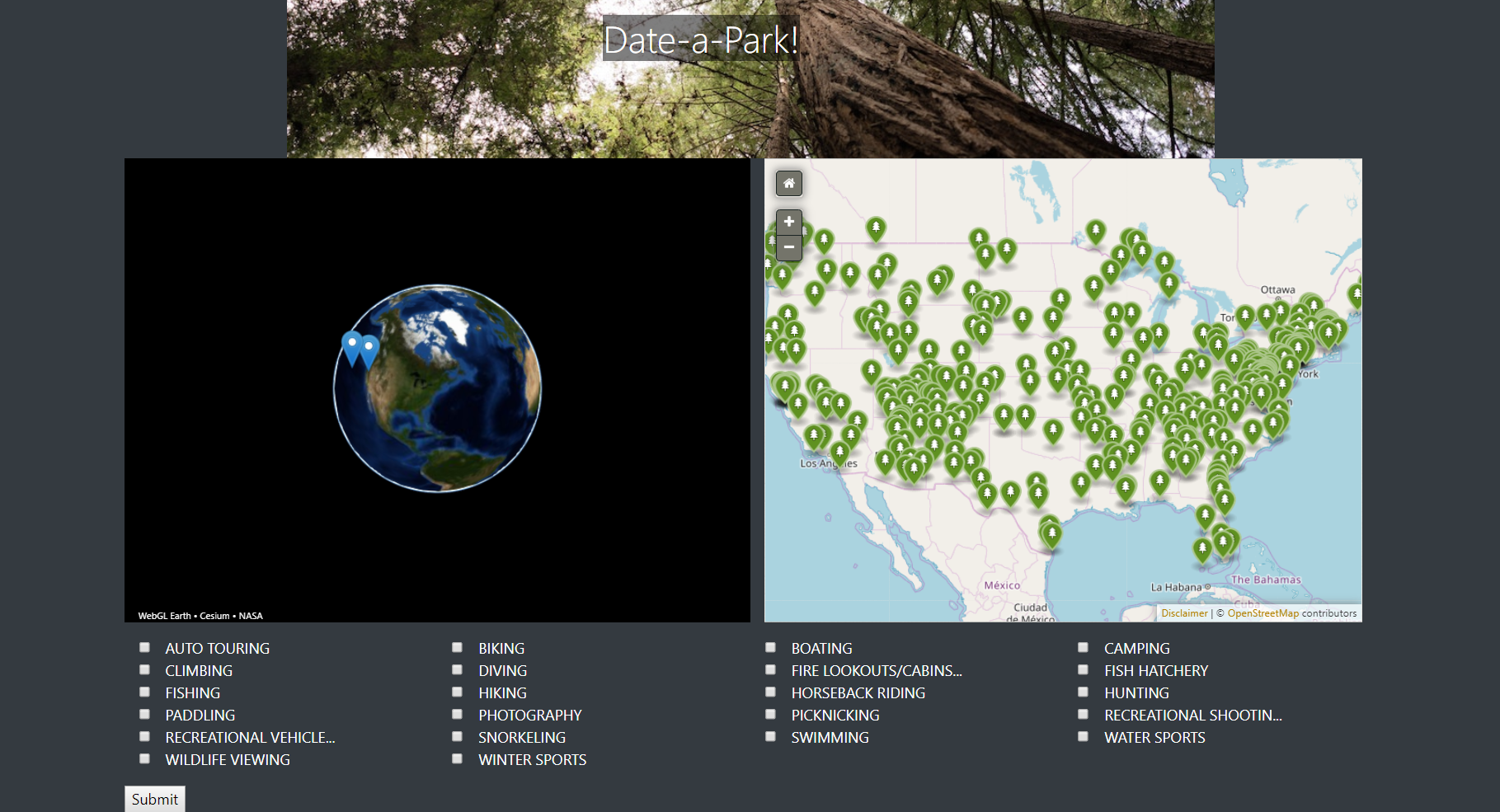The width and height of the screenshot is (1500, 812).
Task: Click the 3D Earth globe
Action: coord(437,388)
